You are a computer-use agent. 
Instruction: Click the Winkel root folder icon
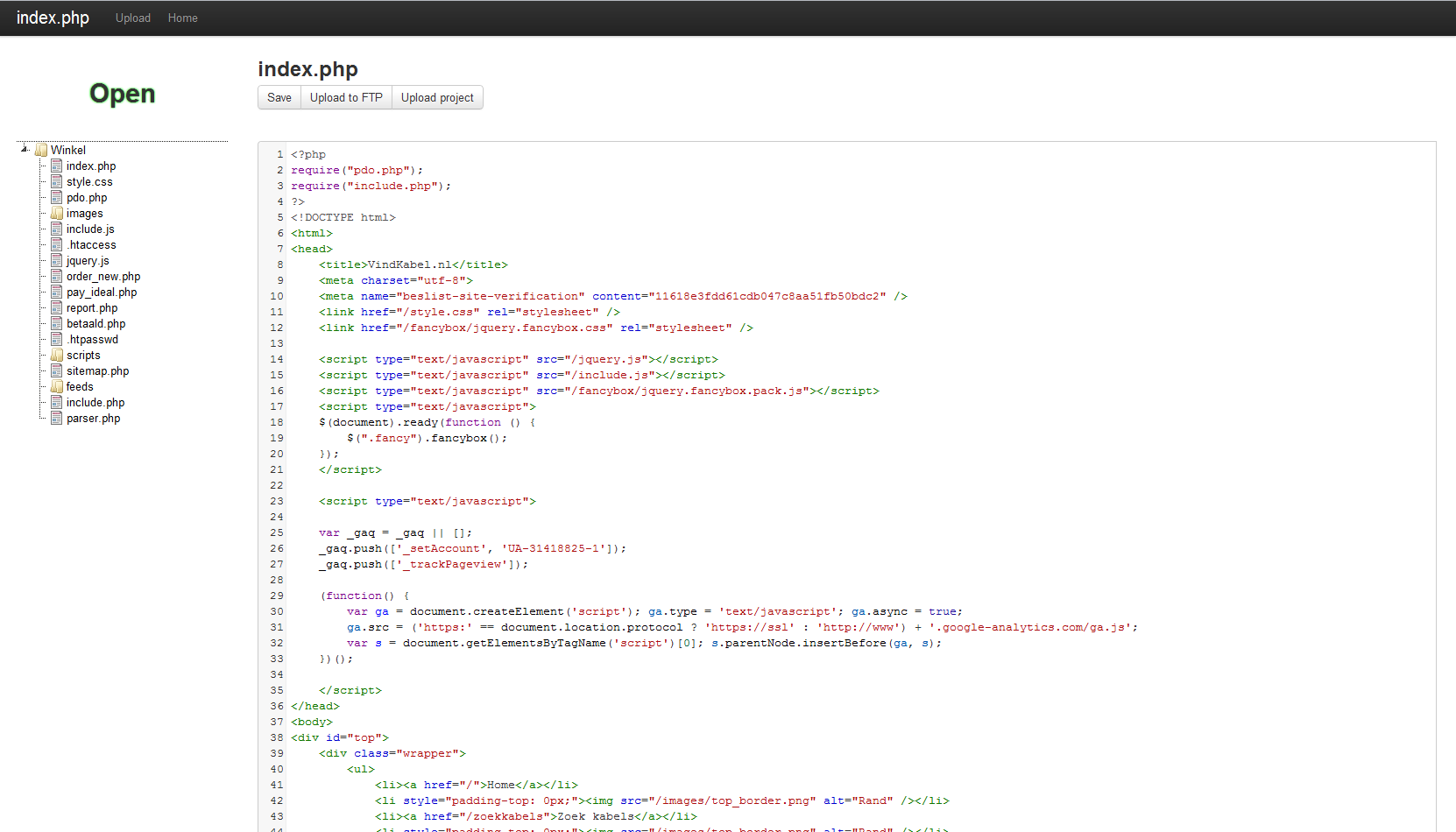[41, 150]
